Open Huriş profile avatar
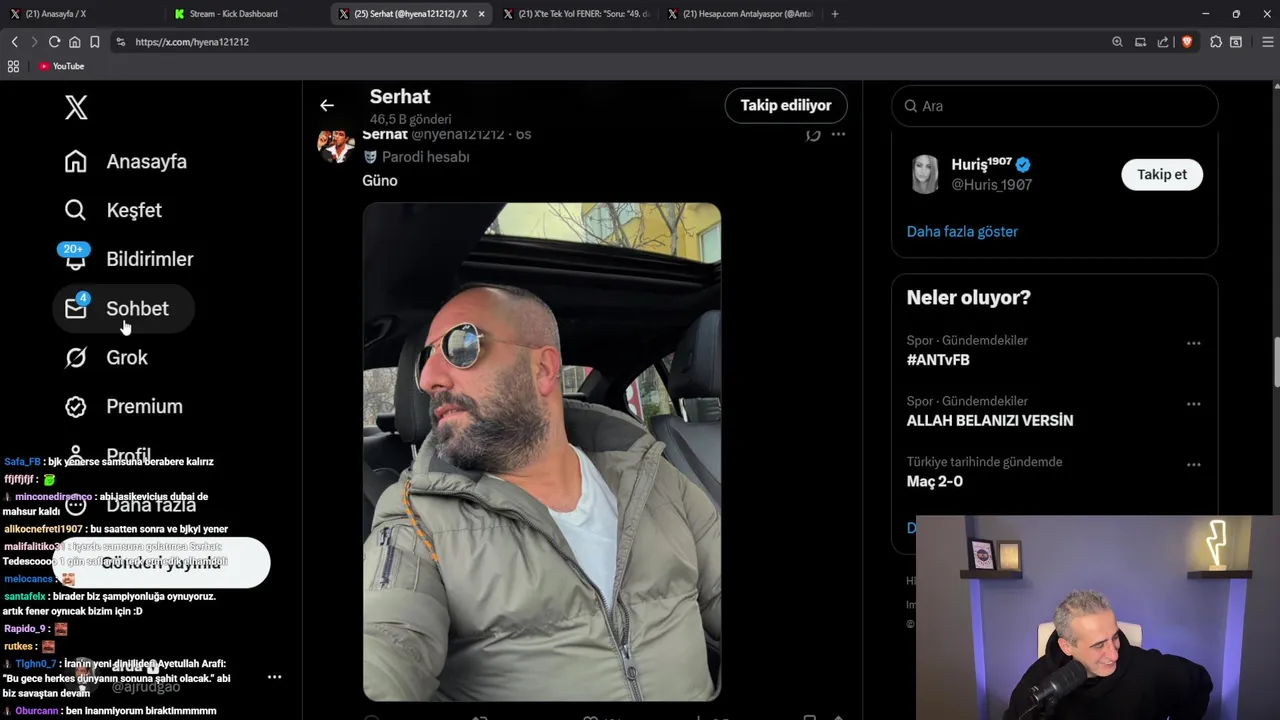Image resolution: width=1280 pixels, height=720 pixels. coord(925,174)
